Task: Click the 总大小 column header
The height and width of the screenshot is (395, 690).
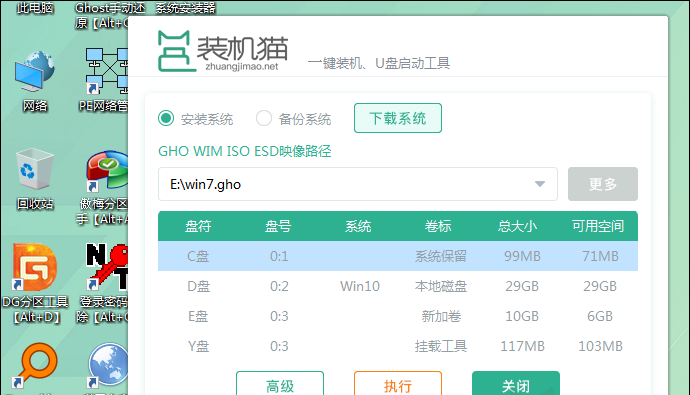Action: pyautogui.click(x=518, y=226)
